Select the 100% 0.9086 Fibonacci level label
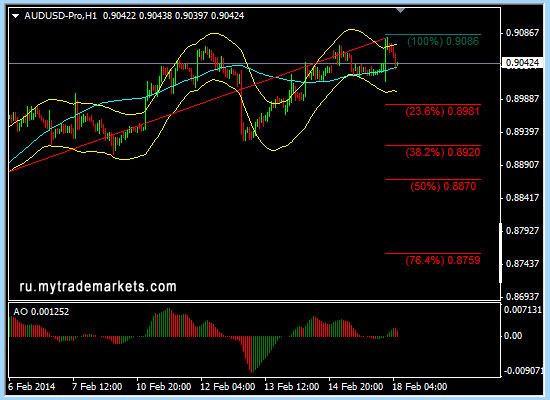This screenshot has width=550, height=400. point(443,41)
